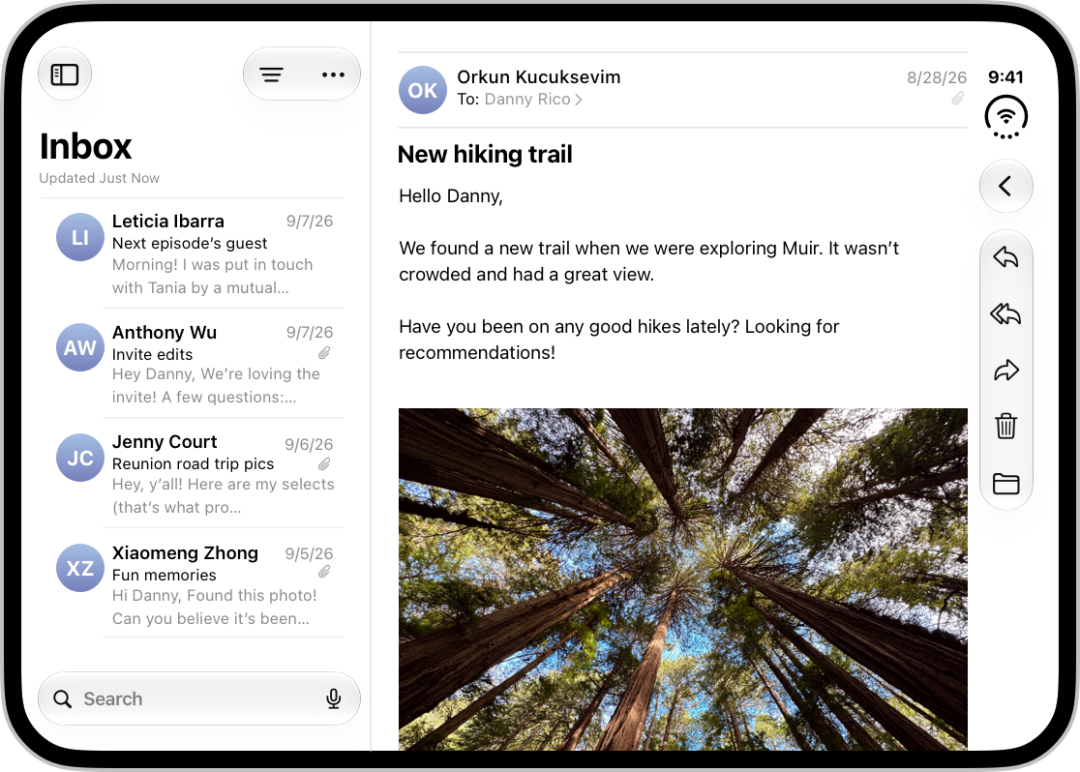Screen dimensions: 1080x772
Task: Start dictation with the microphone icon
Action: click(x=333, y=698)
